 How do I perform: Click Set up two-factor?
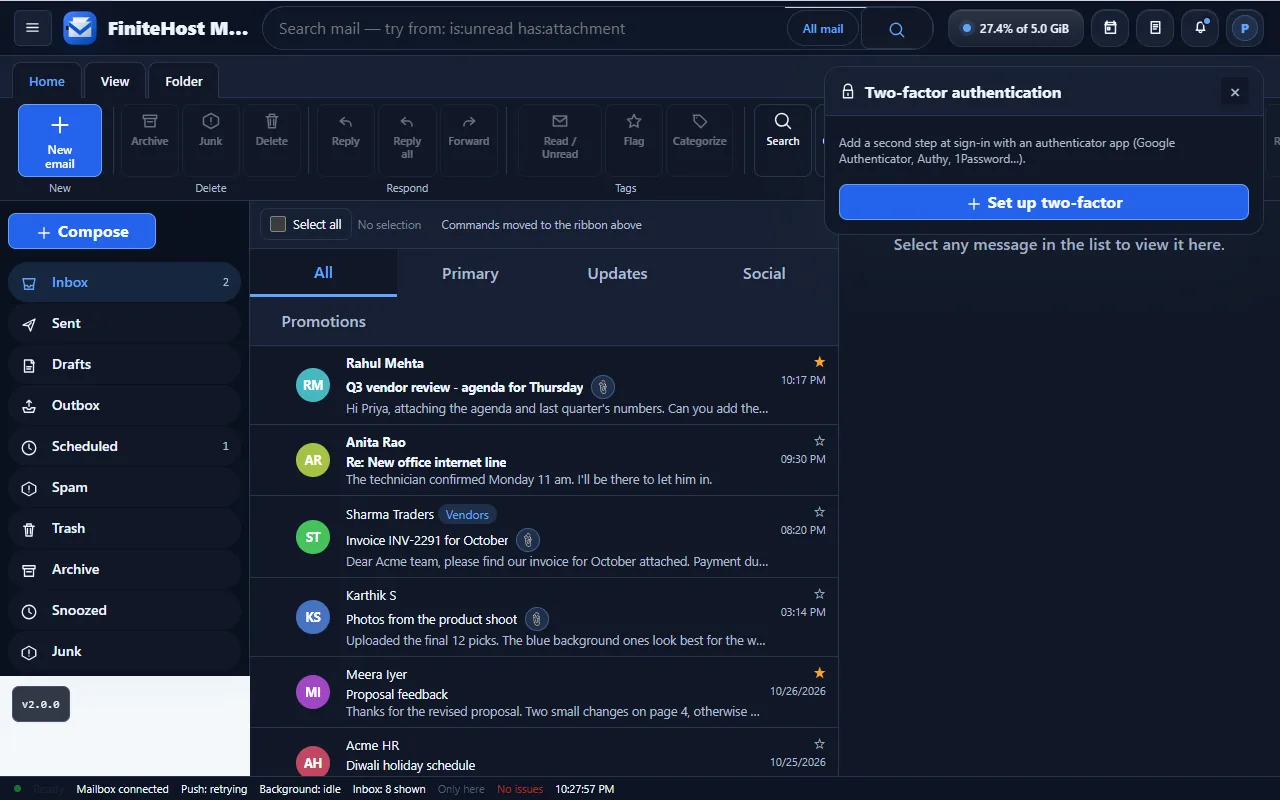(1044, 202)
